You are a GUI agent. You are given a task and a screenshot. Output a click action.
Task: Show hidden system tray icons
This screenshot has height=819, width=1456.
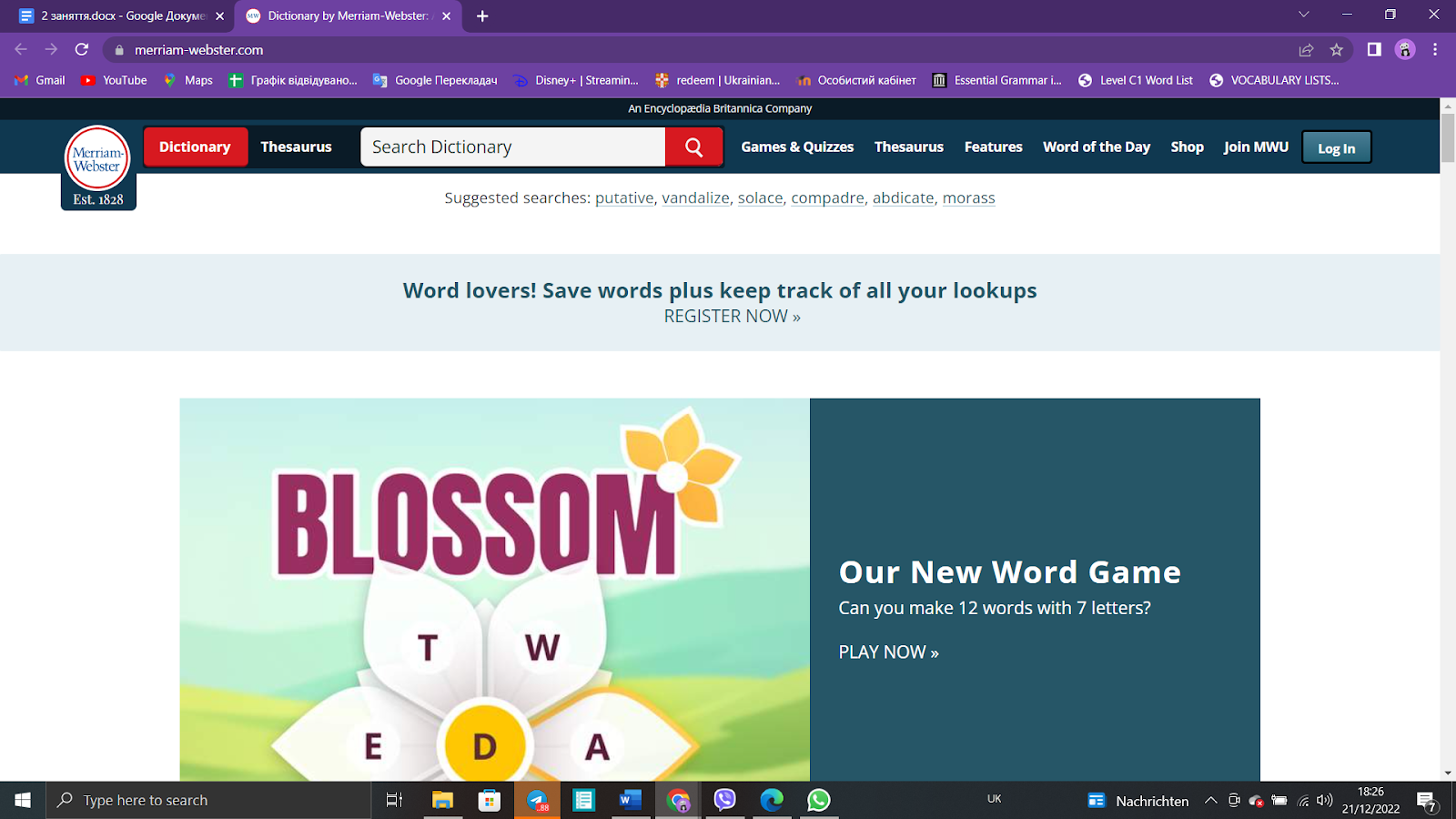coord(1210,800)
